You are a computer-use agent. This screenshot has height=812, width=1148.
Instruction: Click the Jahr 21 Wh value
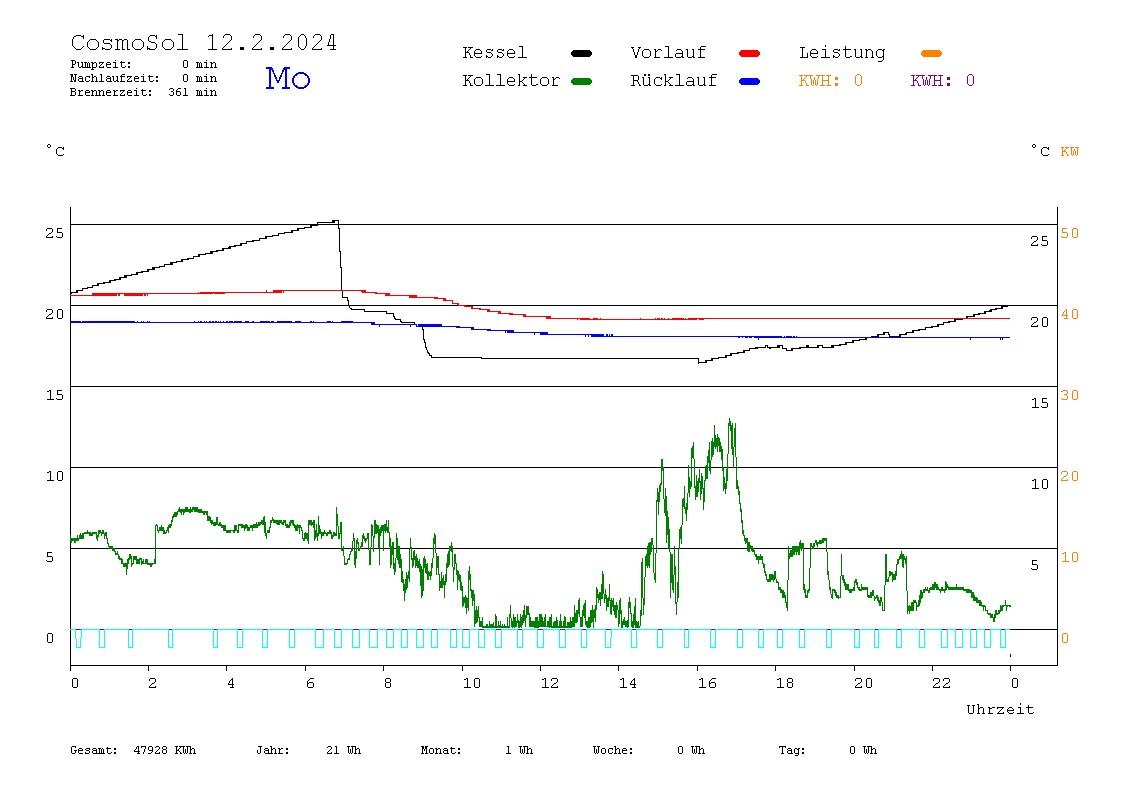point(343,750)
